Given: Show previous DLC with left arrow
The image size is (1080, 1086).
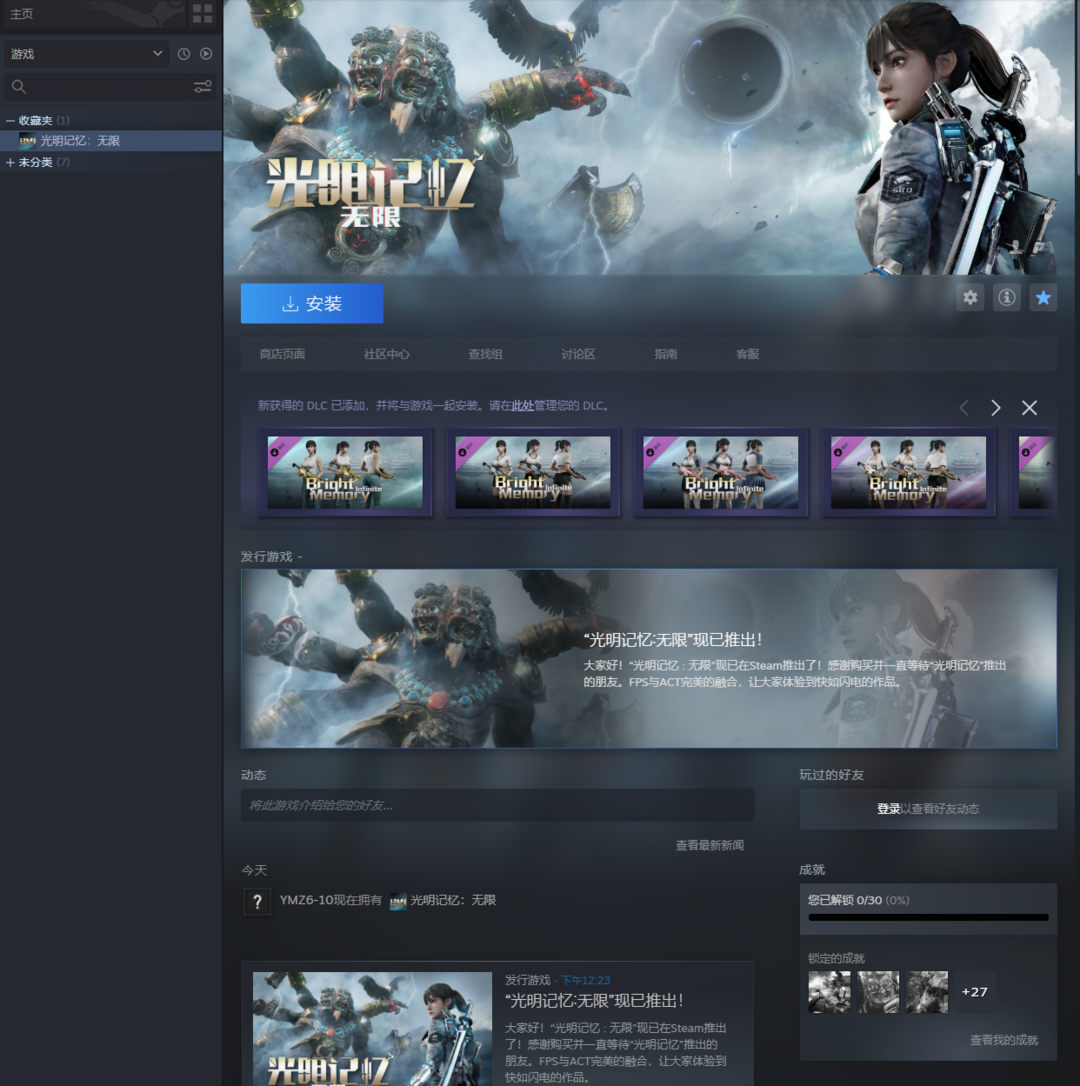Looking at the screenshot, I should [x=964, y=408].
